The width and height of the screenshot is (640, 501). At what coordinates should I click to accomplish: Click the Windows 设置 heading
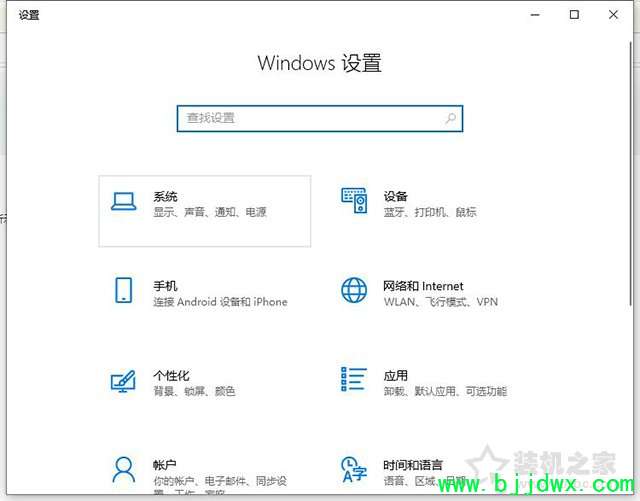click(320, 63)
